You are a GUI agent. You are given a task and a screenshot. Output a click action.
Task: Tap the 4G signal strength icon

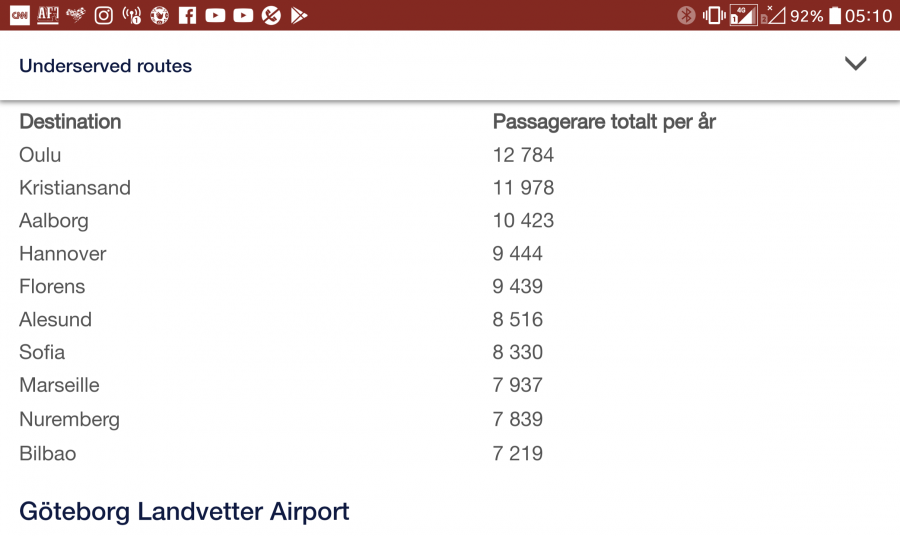pos(743,15)
